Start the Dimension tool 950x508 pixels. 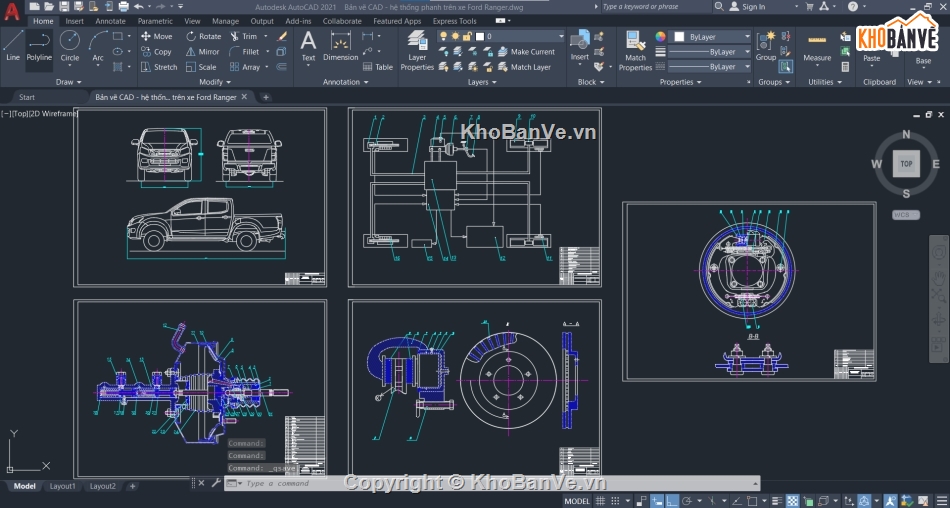tap(340, 46)
